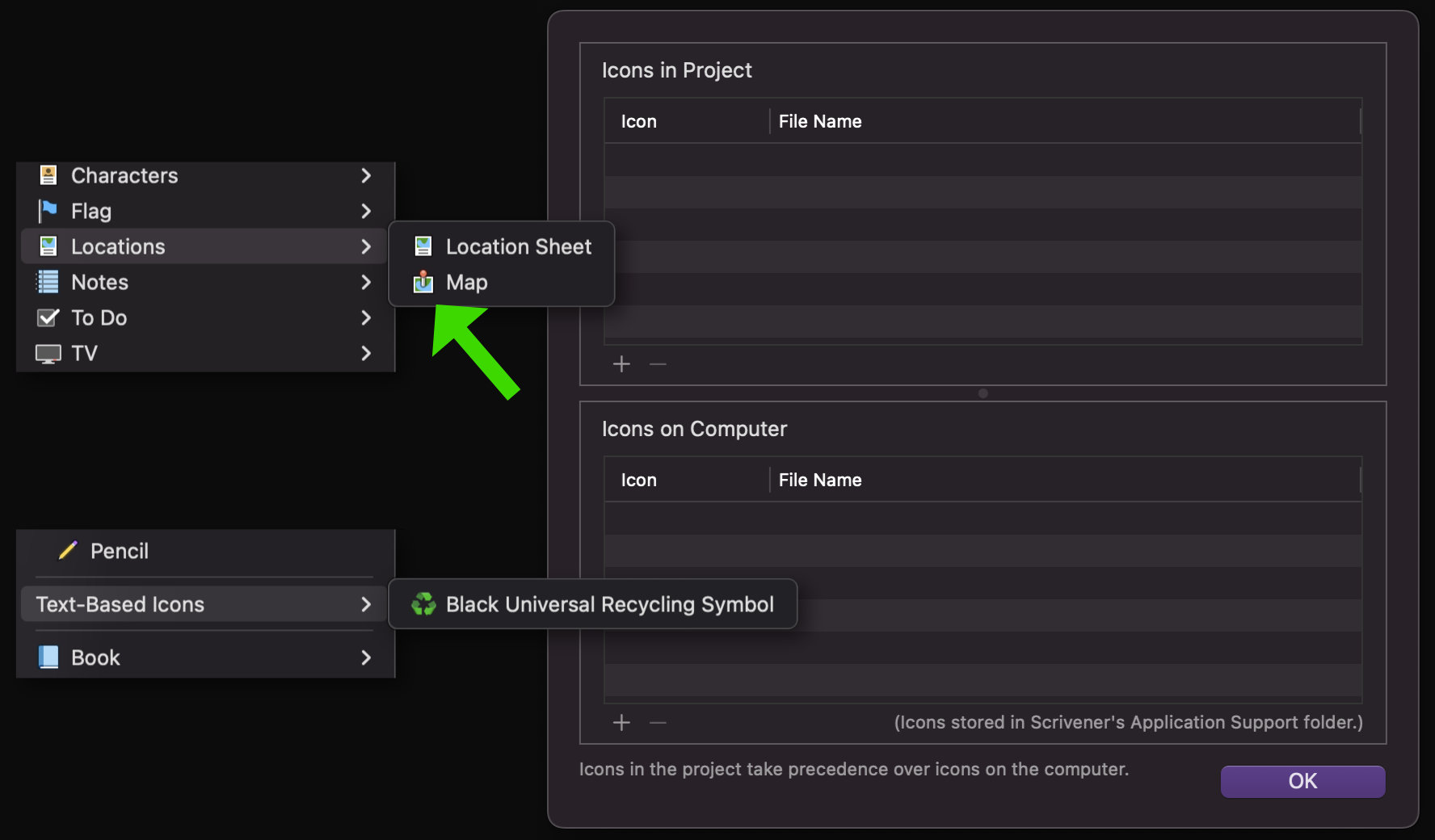Click the green recycling symbol icon

click(x=423, y=604)
